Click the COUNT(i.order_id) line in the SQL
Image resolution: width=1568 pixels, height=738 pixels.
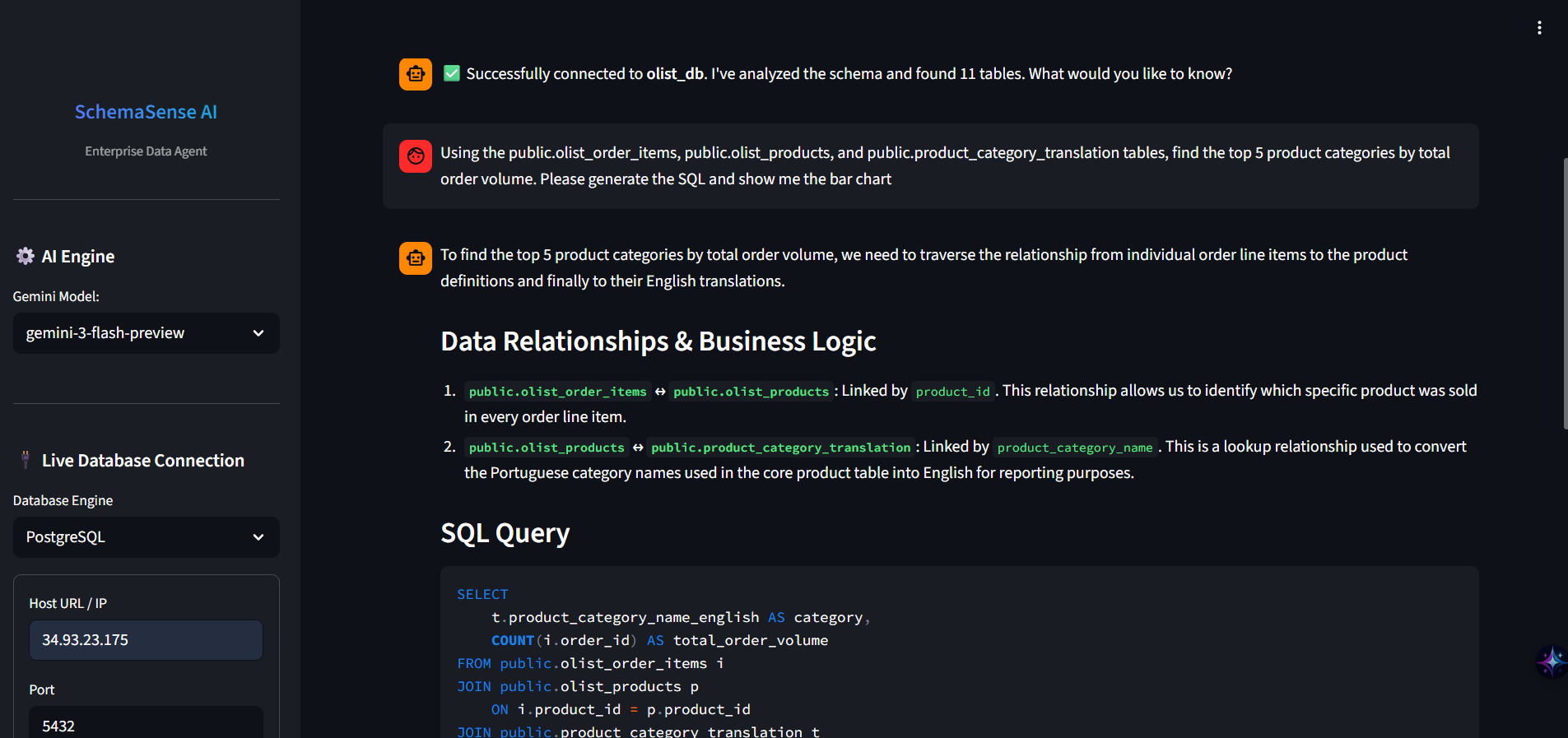tap(659, 640)
